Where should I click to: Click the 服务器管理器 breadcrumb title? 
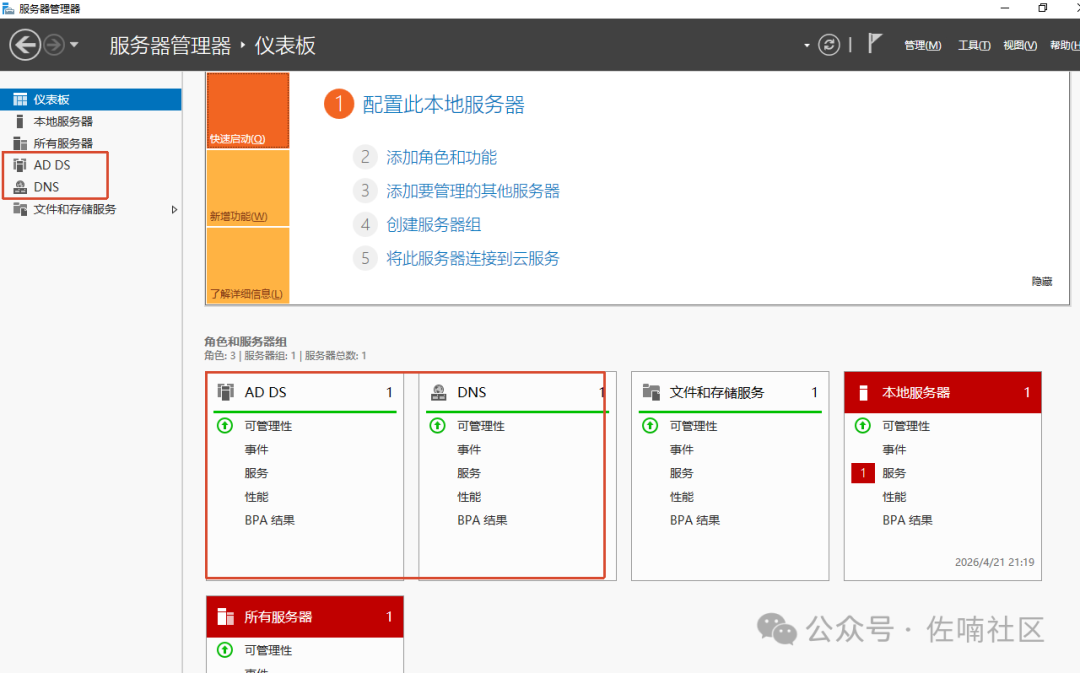click(170, 45)
